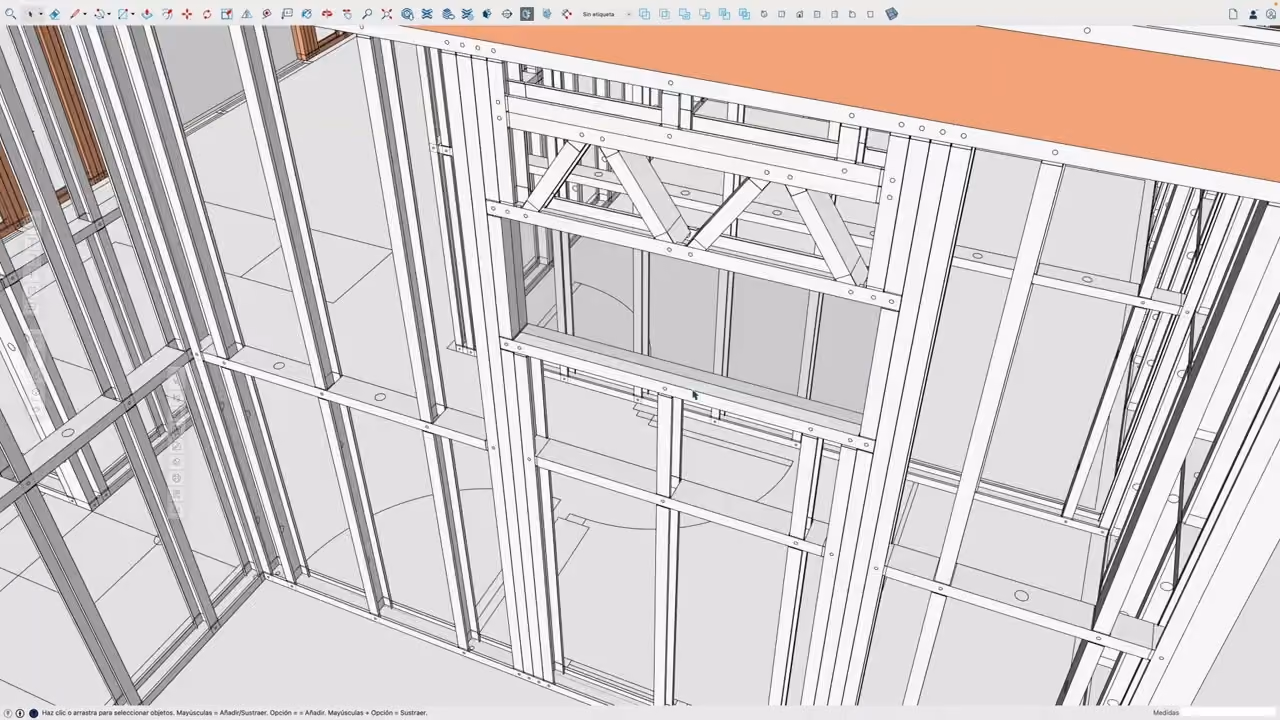
Task: Click the last solid tools icon (Split)
Action: coord(744,14)
